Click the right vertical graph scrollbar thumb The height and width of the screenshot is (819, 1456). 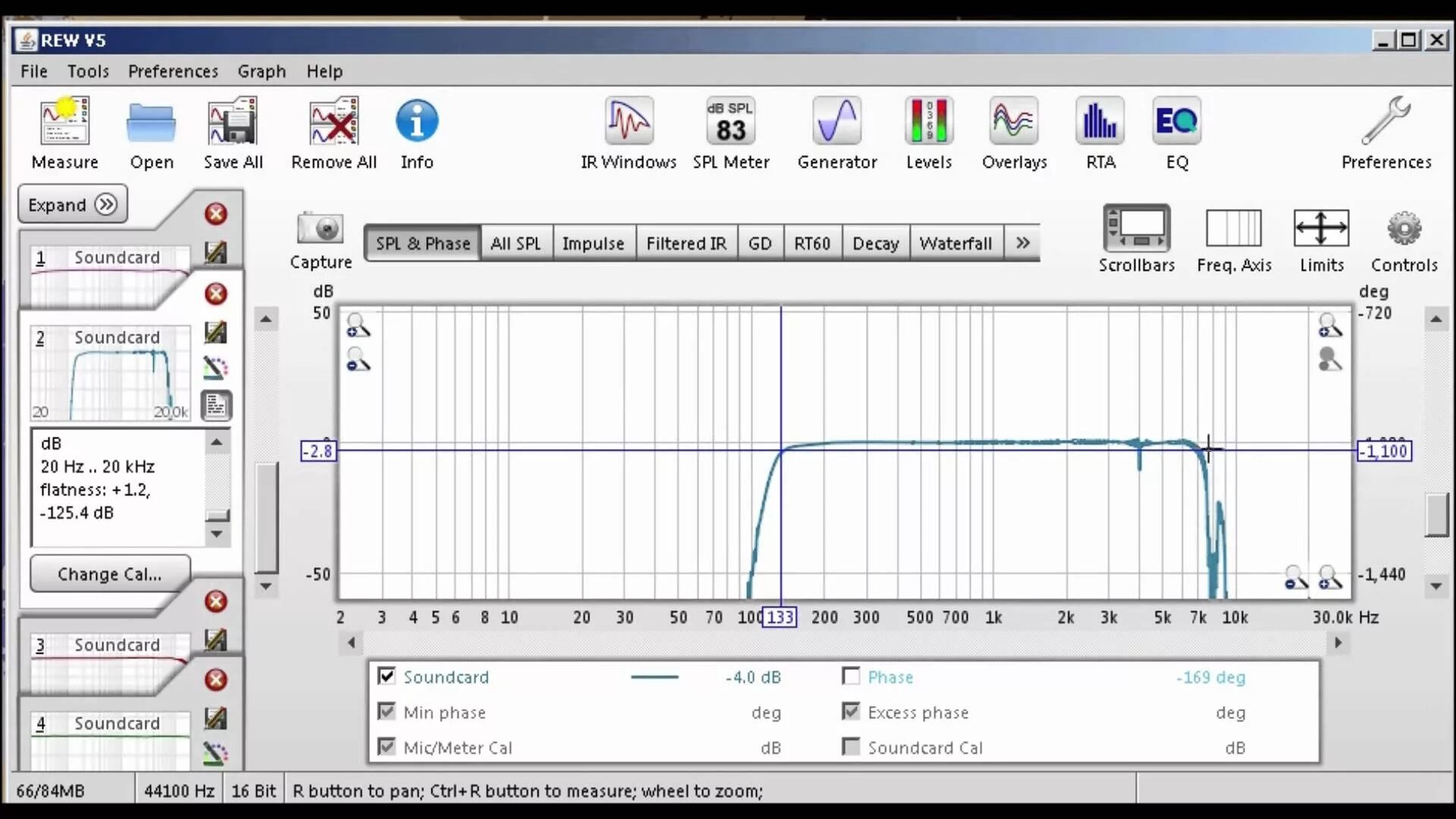click(1436, 515)
